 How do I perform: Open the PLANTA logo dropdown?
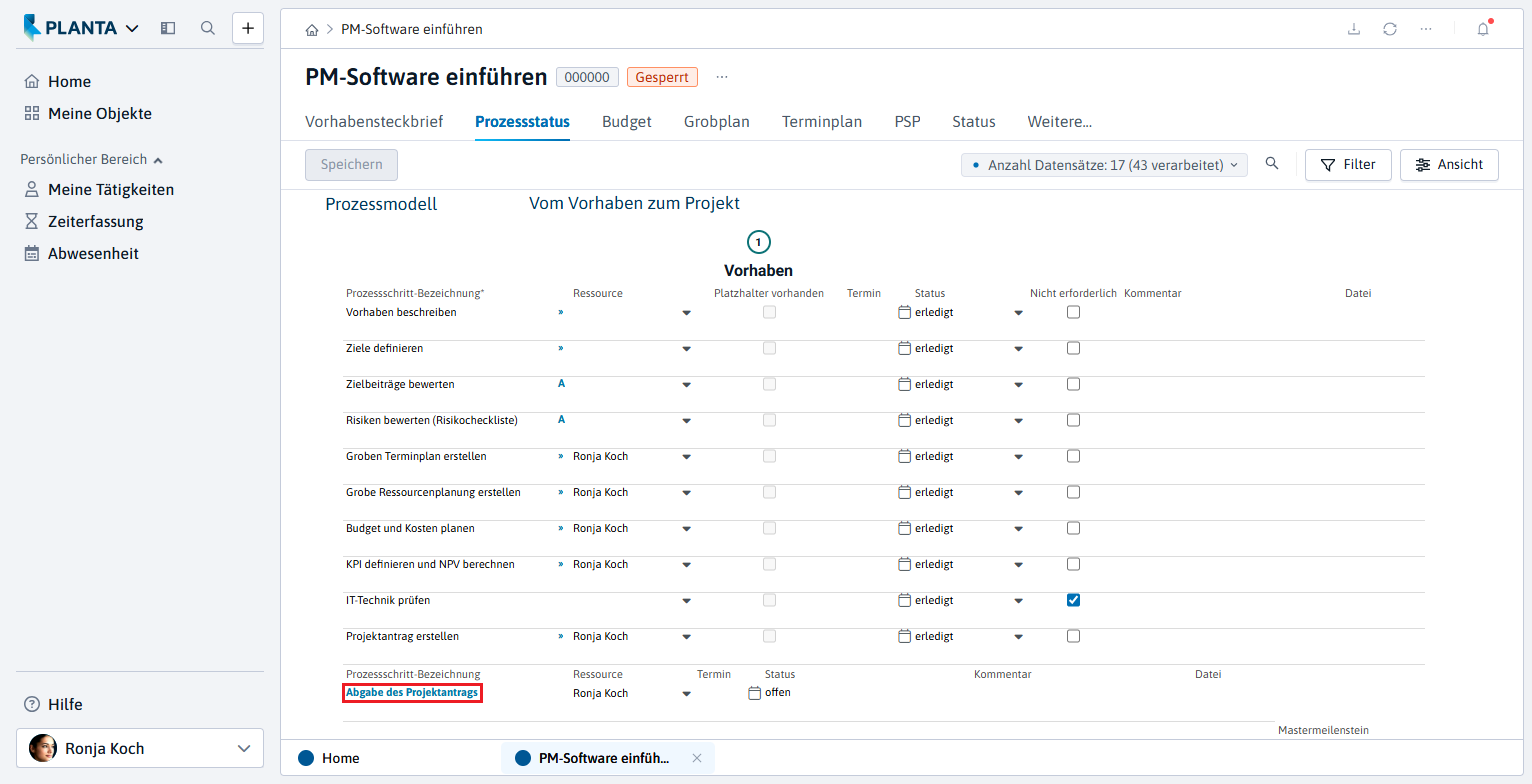point(82,28)
